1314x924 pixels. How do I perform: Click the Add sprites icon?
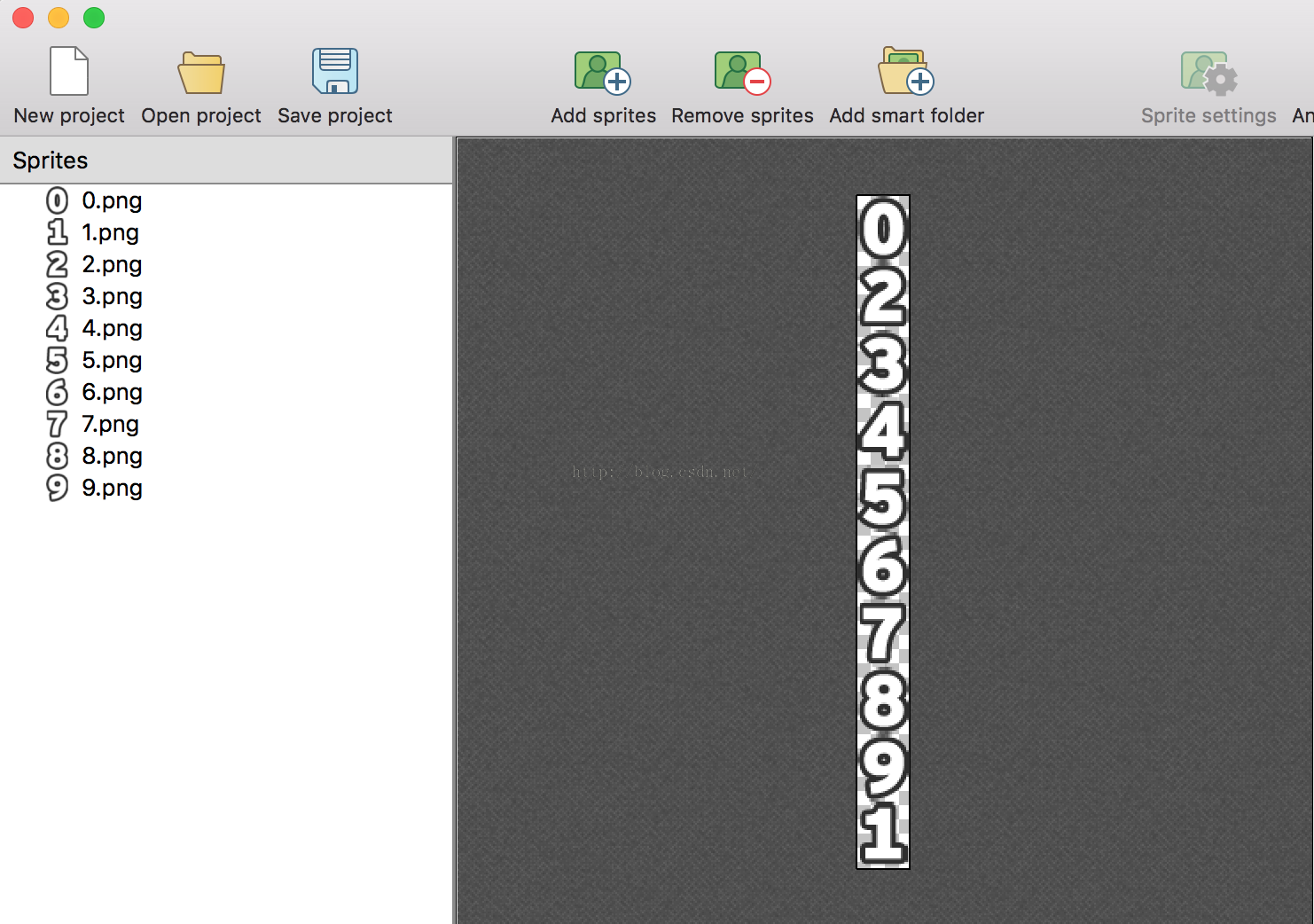point(603,72)
